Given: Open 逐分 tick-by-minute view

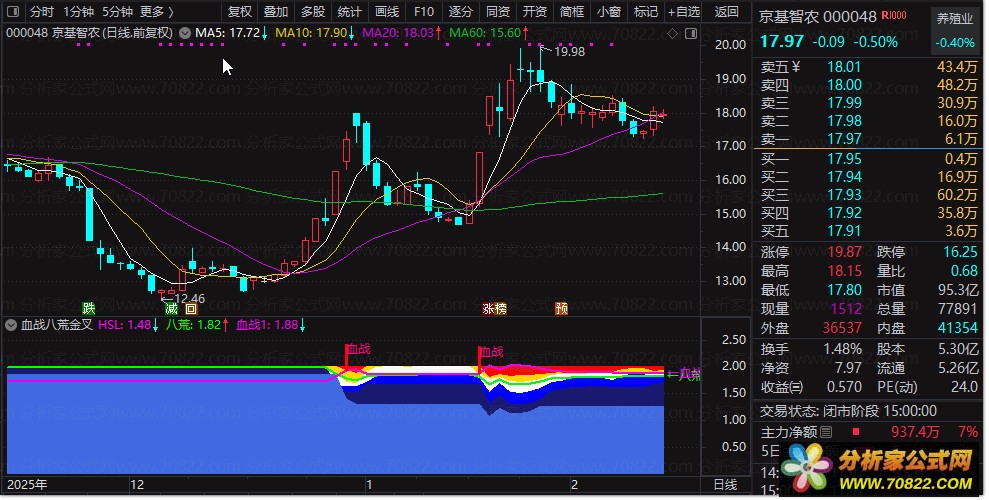Looking at the screenshot, I should coord(460,11).
